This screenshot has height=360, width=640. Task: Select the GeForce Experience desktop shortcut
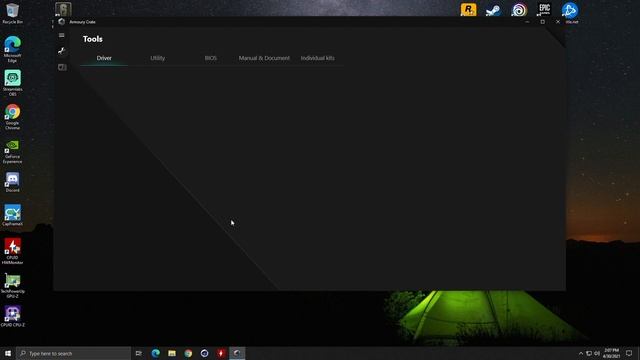pos(13,151)
